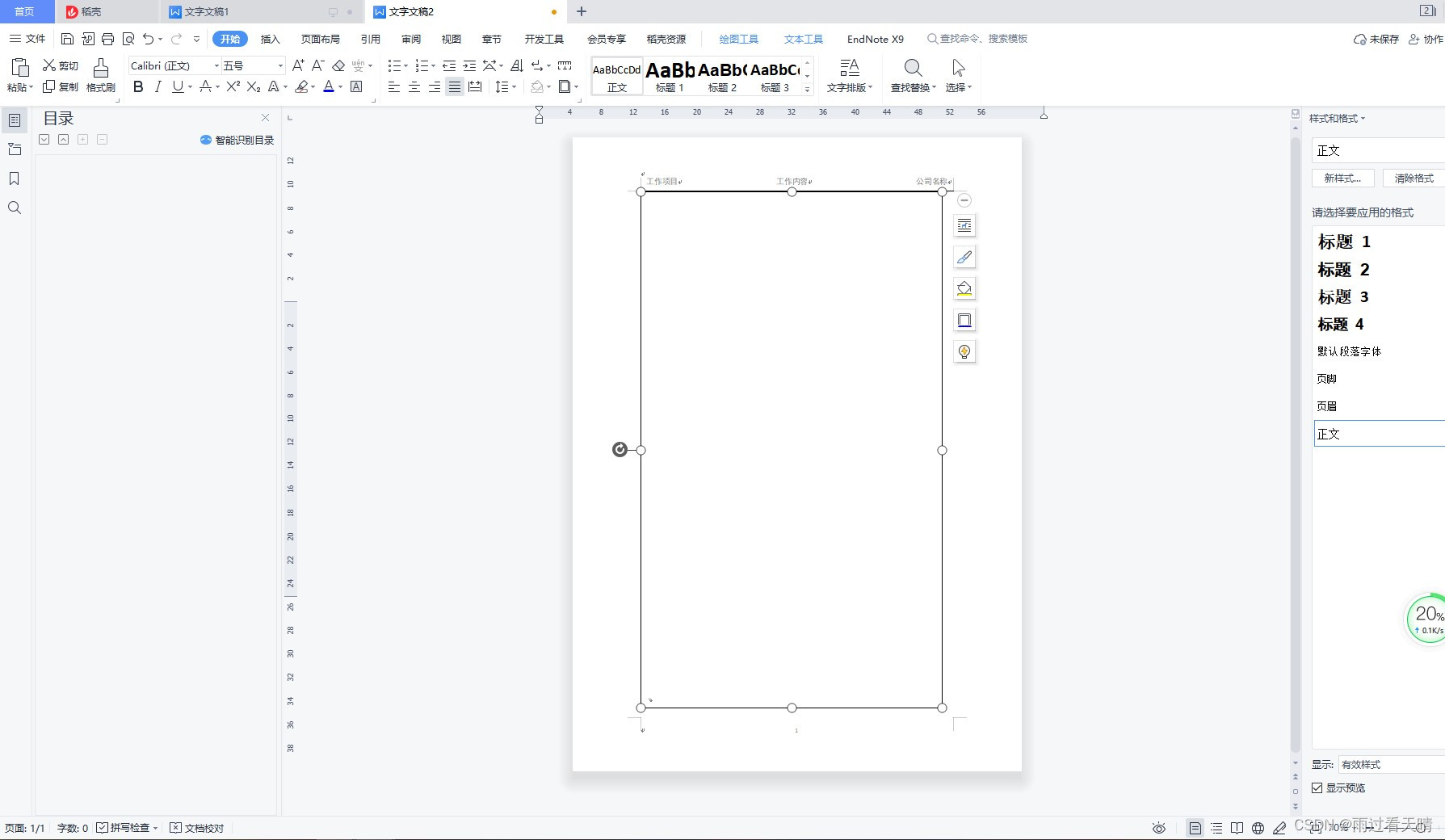The height and width of the screenshot is (840, 1445).
Task: Click the Sort (A-Z) icon
Action: (x=517, y=65)
